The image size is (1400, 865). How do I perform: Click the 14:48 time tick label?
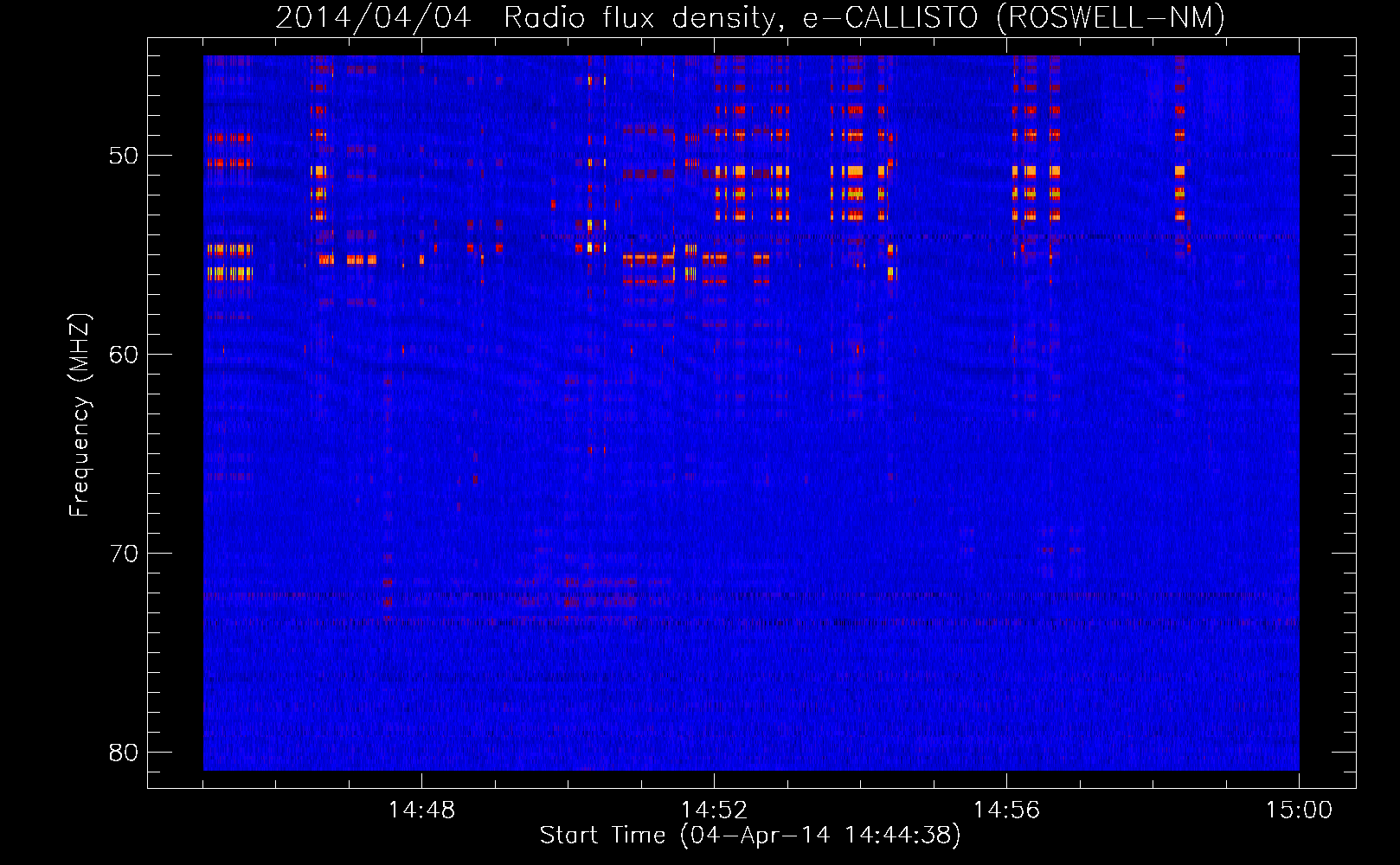421,811
